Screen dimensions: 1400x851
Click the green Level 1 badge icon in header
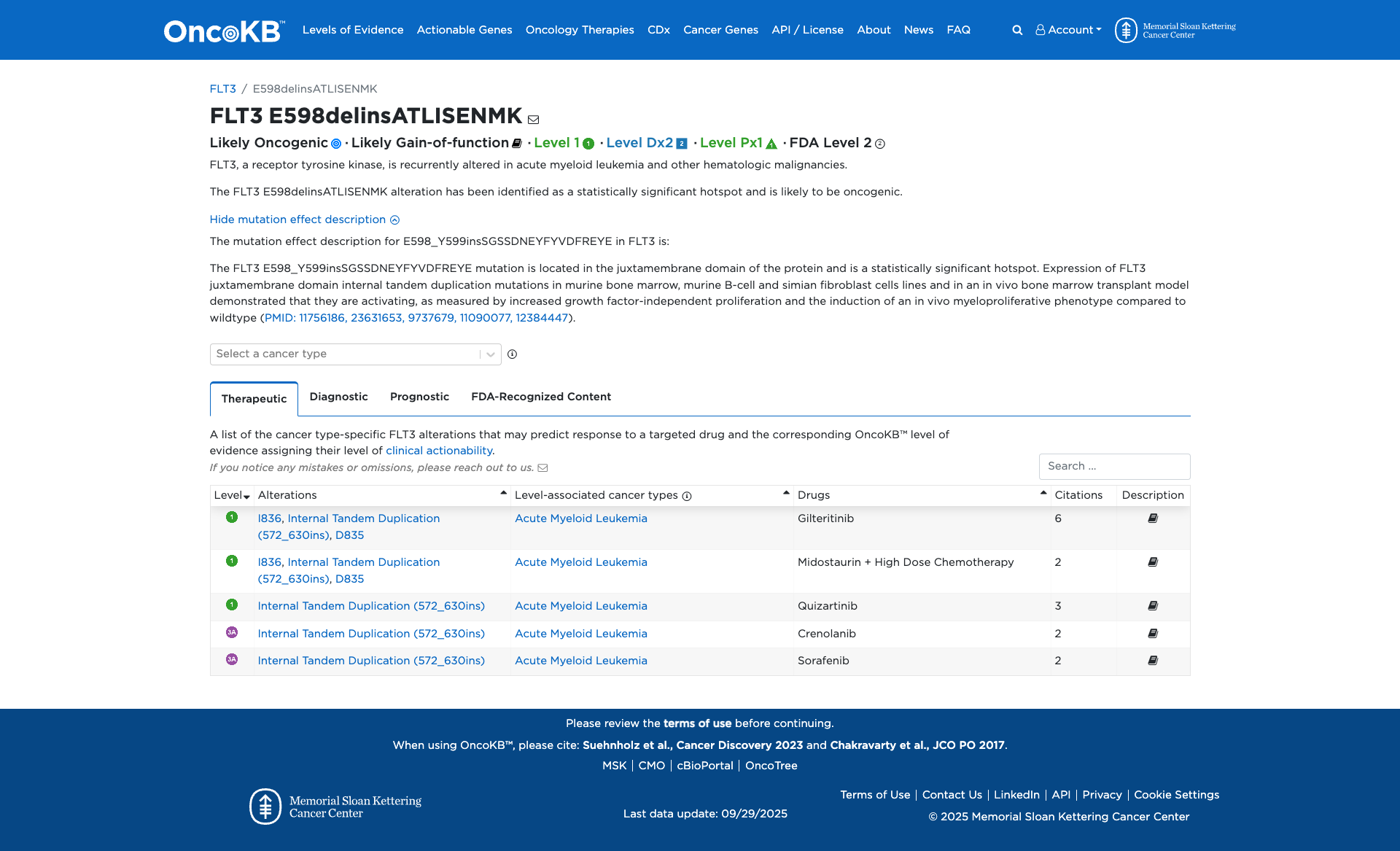[x=588, y=144]
